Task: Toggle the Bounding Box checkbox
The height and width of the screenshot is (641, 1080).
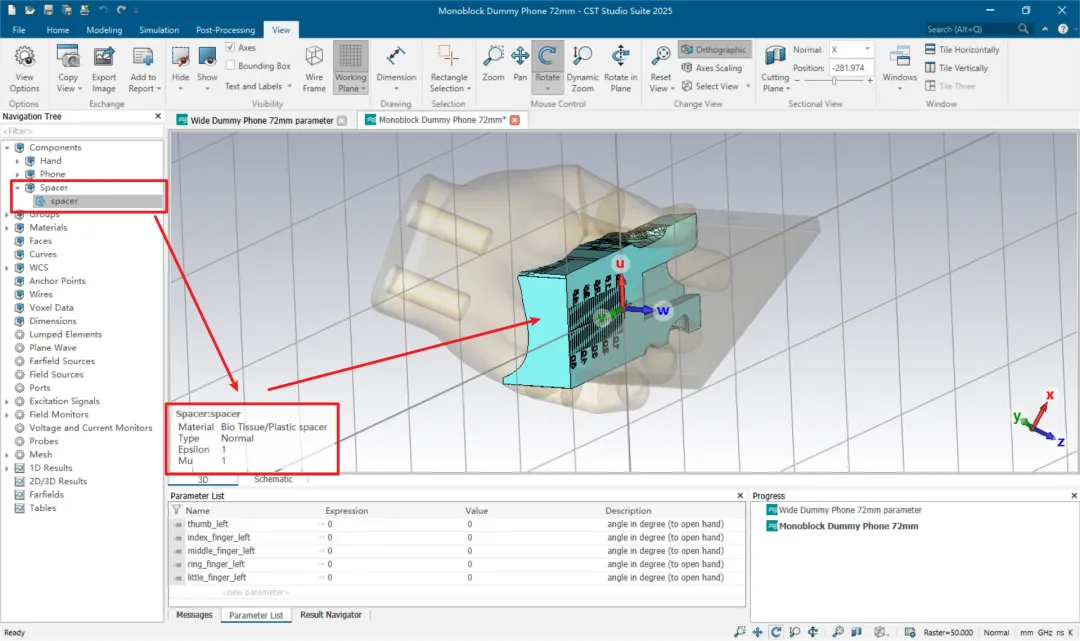Action: click(x=231, y=65)
